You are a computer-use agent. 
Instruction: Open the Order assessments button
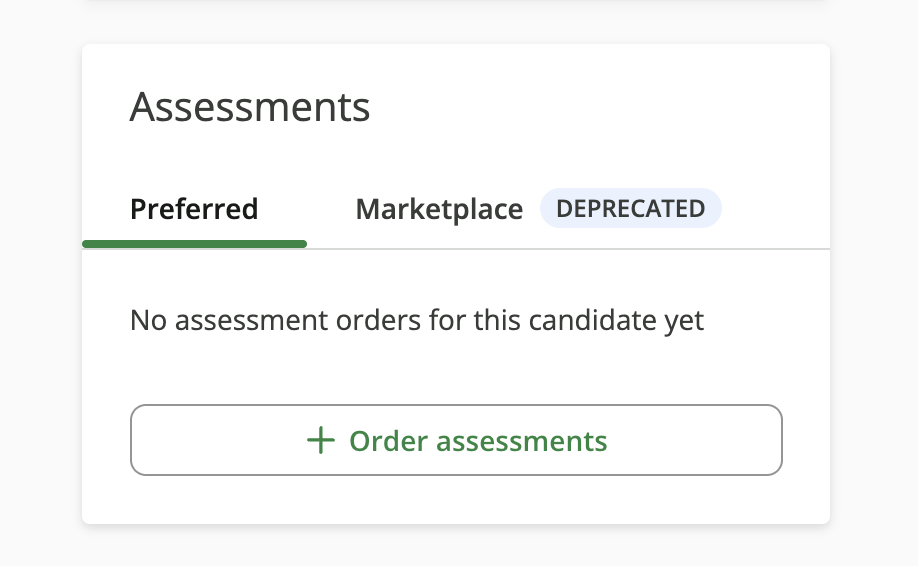tap(456, 440)
